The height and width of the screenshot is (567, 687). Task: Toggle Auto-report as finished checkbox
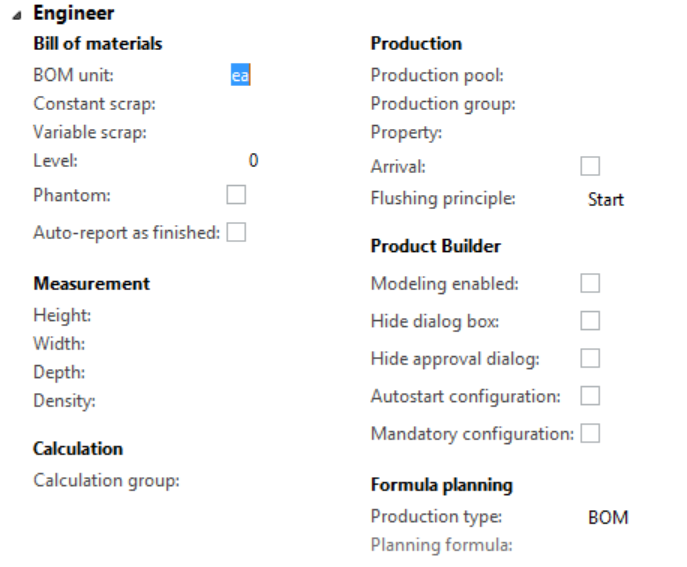click(236, 232)
